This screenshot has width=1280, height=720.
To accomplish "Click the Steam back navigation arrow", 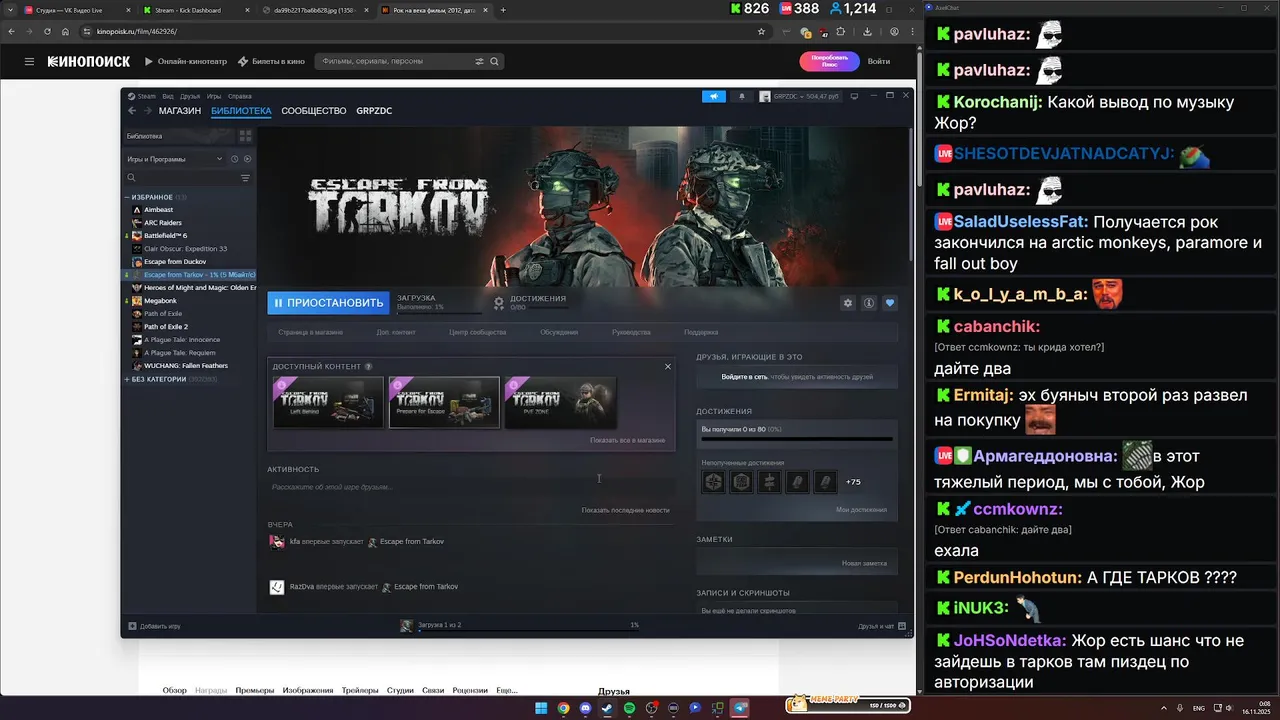I will coord(130,111).
